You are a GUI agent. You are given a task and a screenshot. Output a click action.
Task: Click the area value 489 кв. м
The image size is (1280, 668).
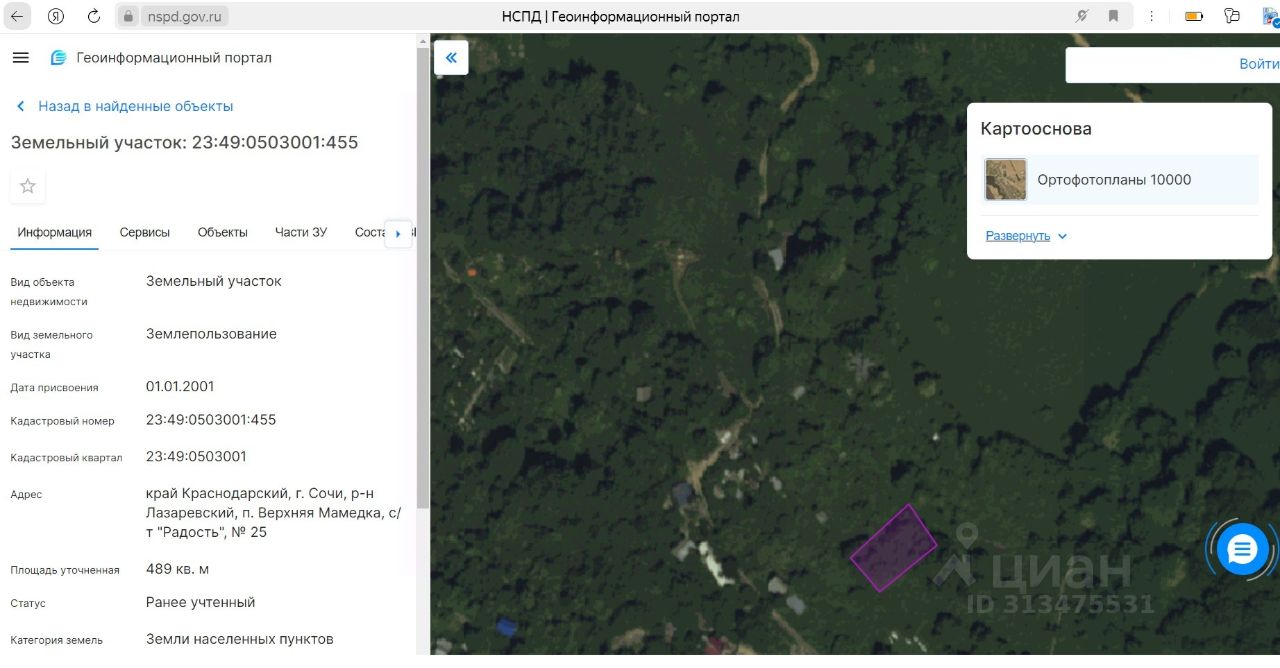click(177, 569)
